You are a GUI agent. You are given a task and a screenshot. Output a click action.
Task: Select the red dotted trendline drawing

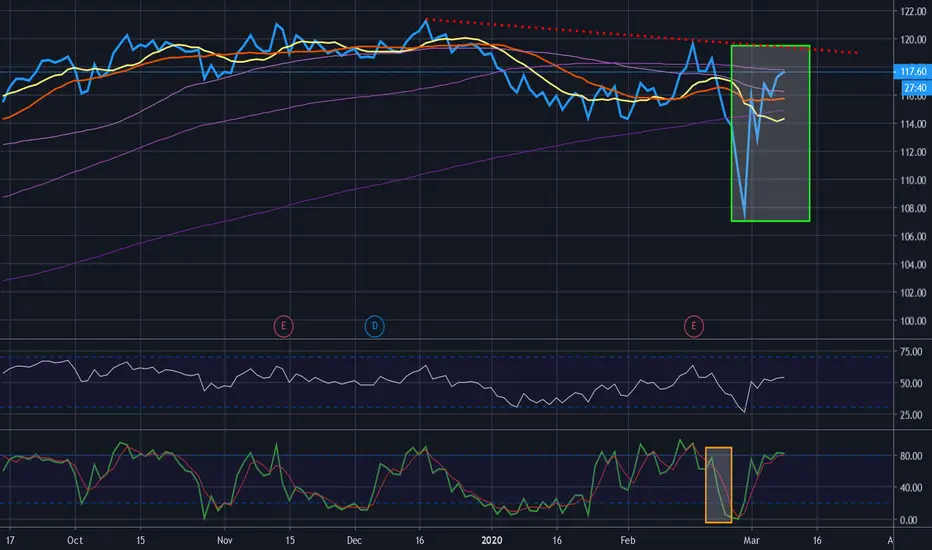click(x=641, y=36)
